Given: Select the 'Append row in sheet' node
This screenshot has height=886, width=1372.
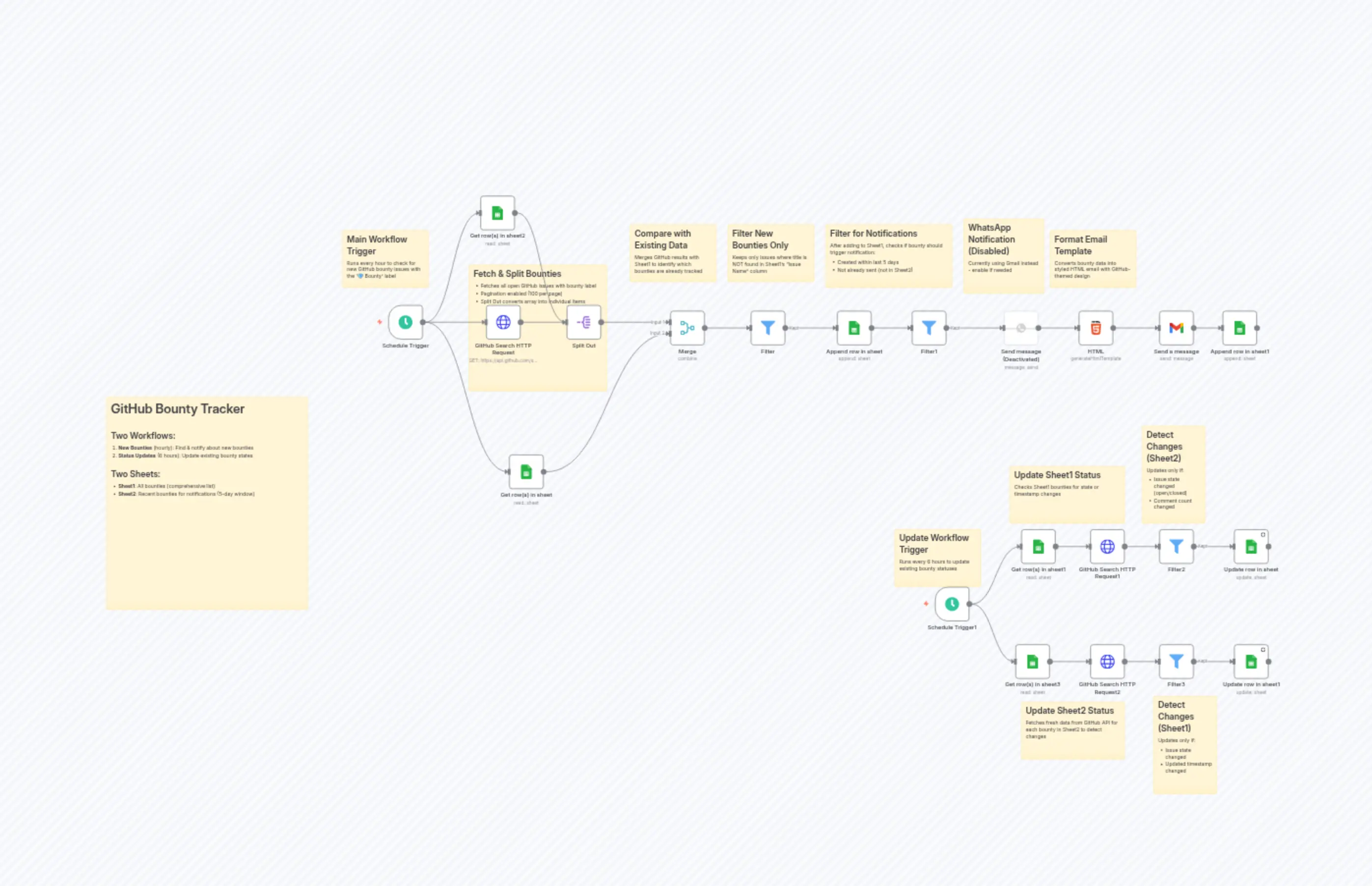Looking at the screenshot, I should 853,327.
